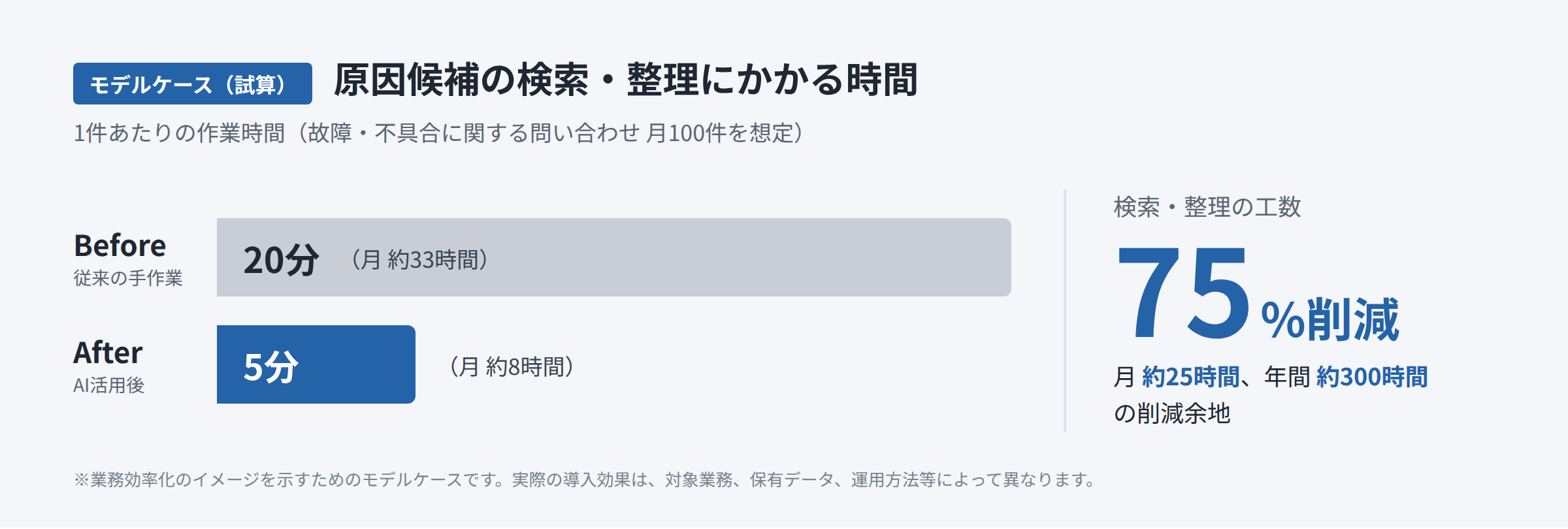Click the 約25時間 highlighted text
This screenshot has width=1568, height=529.
(x=1190, y=377)
